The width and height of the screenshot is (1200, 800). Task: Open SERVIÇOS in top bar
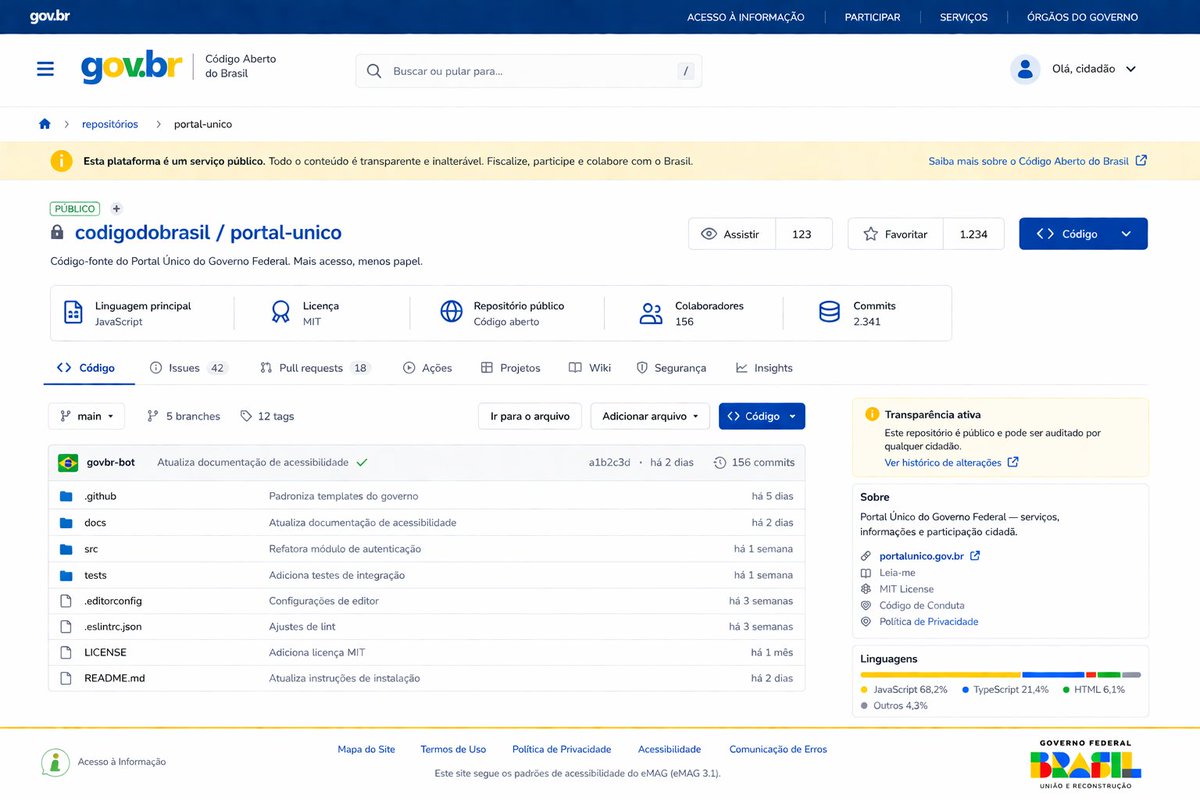[x=964, y=17]
